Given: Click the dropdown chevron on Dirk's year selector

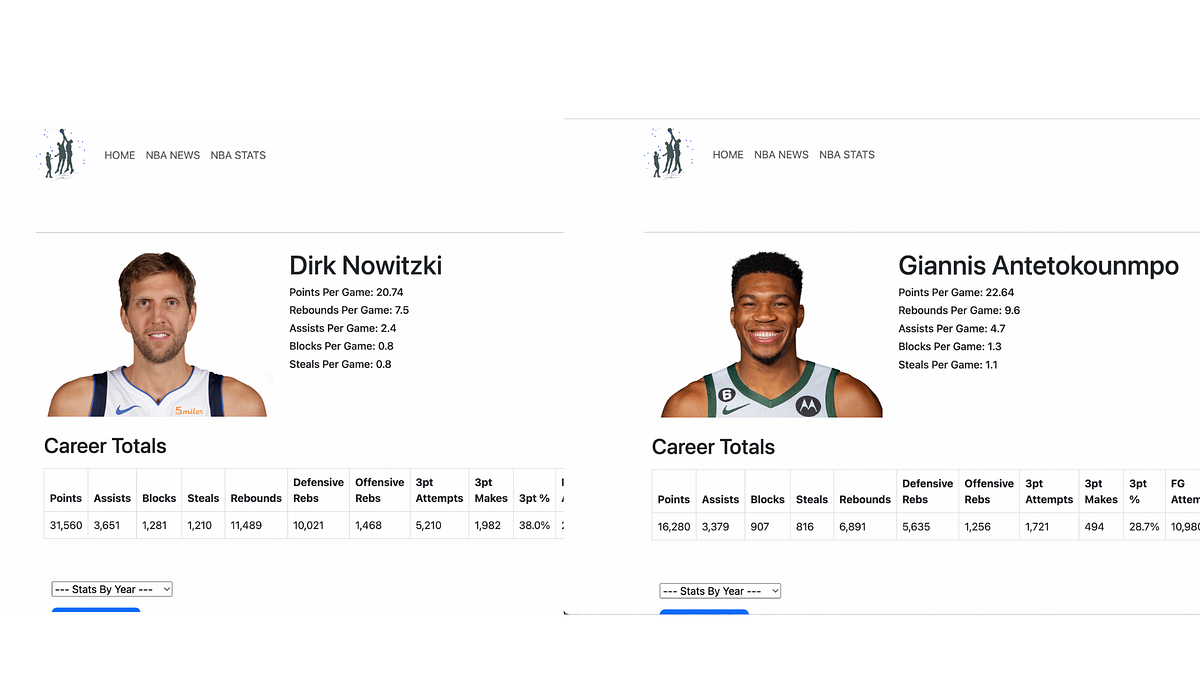Looking at the screenshot, I should 166,589.
